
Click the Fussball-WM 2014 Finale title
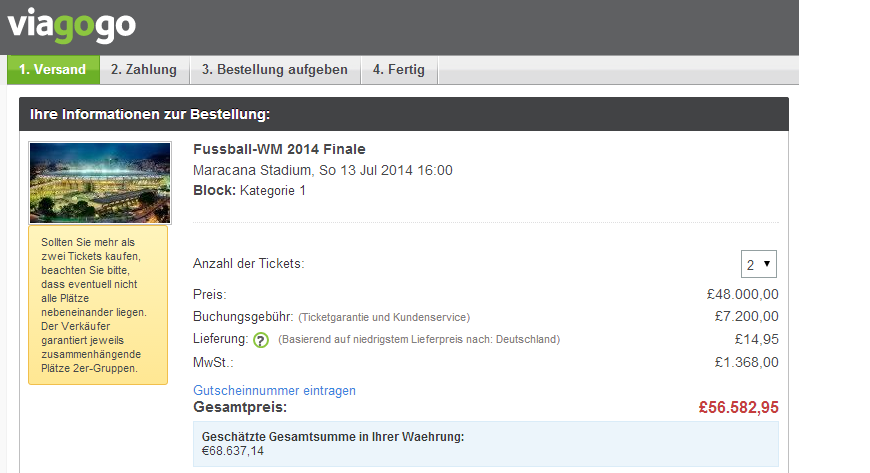[x=279, y=149]
